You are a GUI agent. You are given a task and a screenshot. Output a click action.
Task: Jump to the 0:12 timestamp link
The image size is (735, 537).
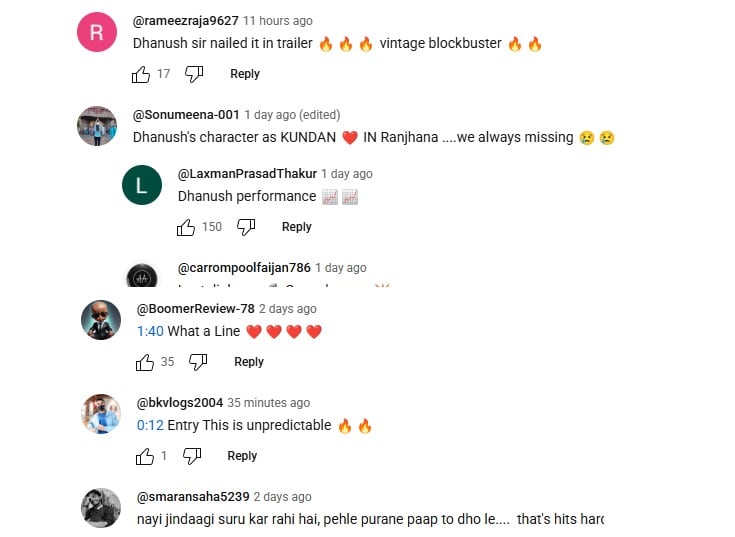150,425
